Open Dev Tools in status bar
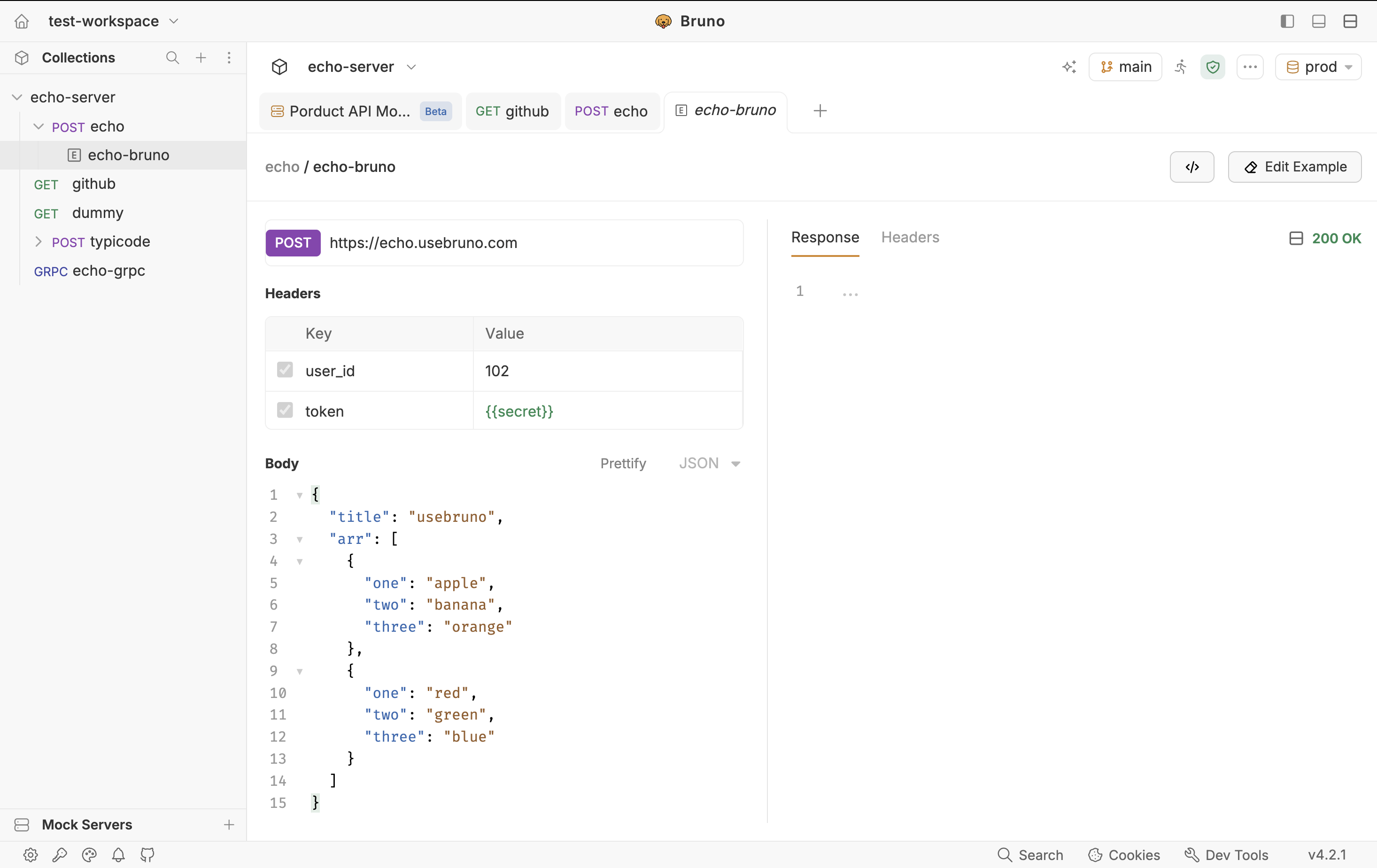This screenshot has width=1377, height=868. tap(1226, 855)
